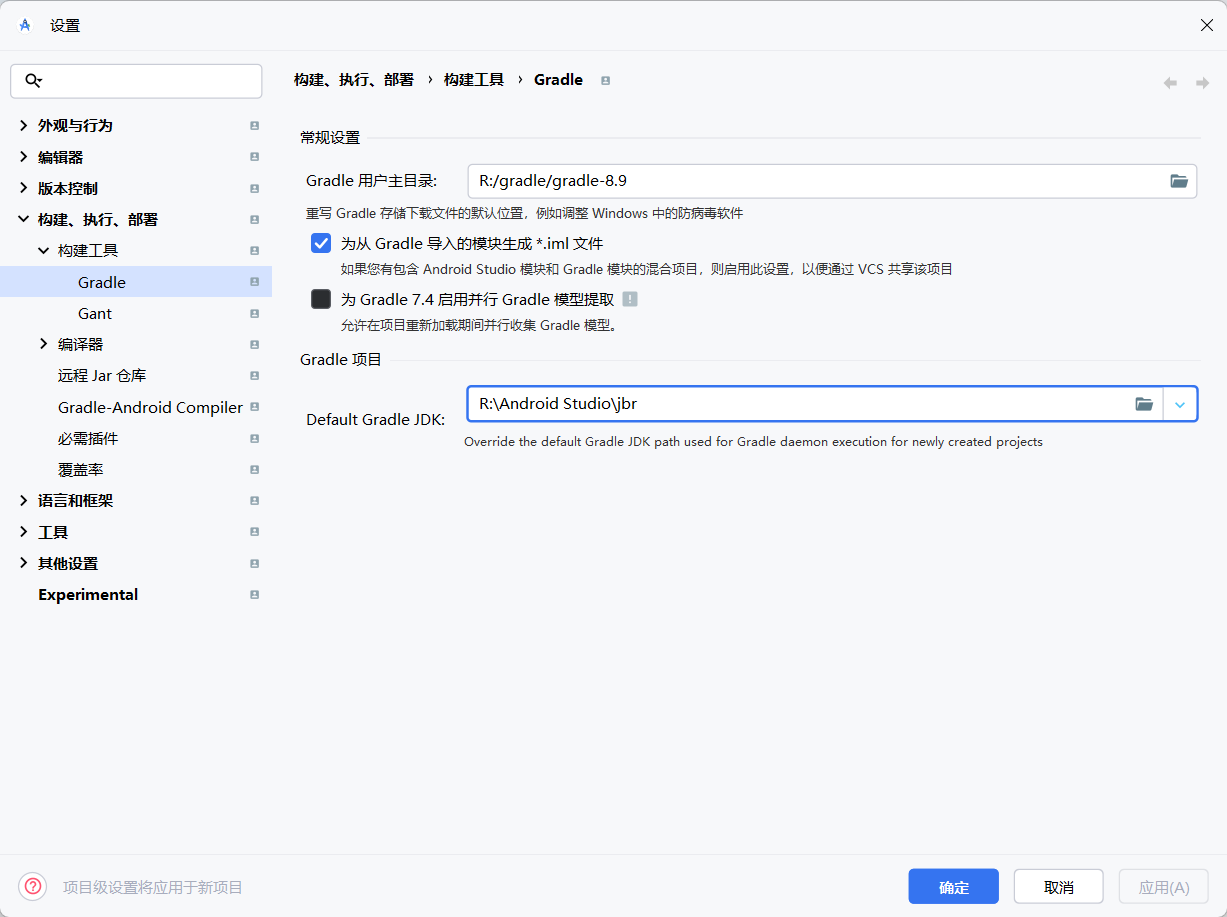Click project-level icon next to Gradle breadcrumb
1227x917 pixels.
tap(605, 80)
